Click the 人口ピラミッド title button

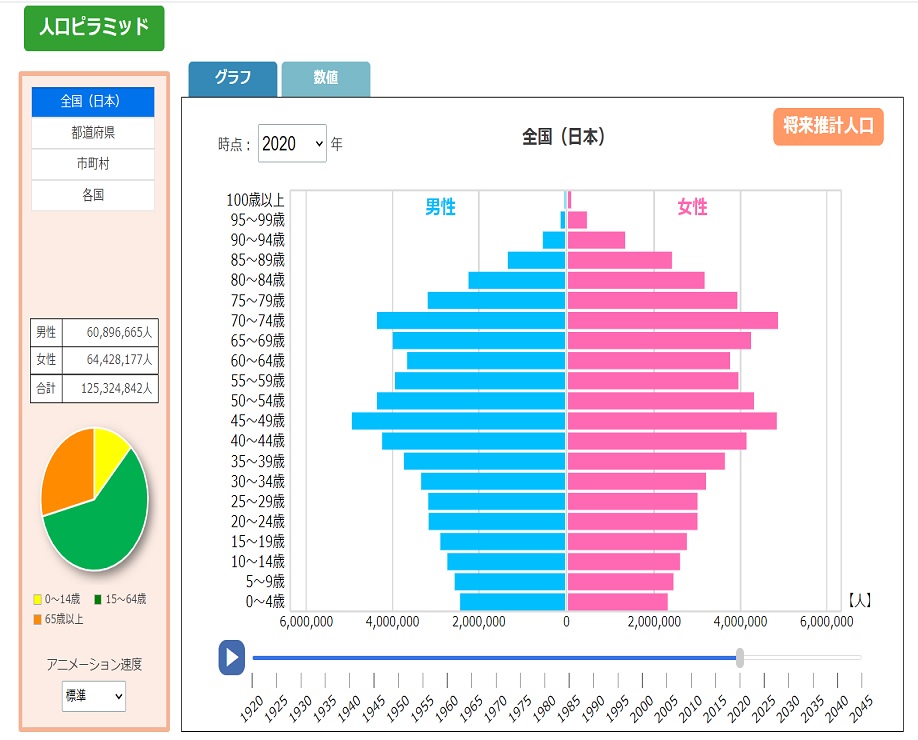pyautogui.click(x=94, y=28)
